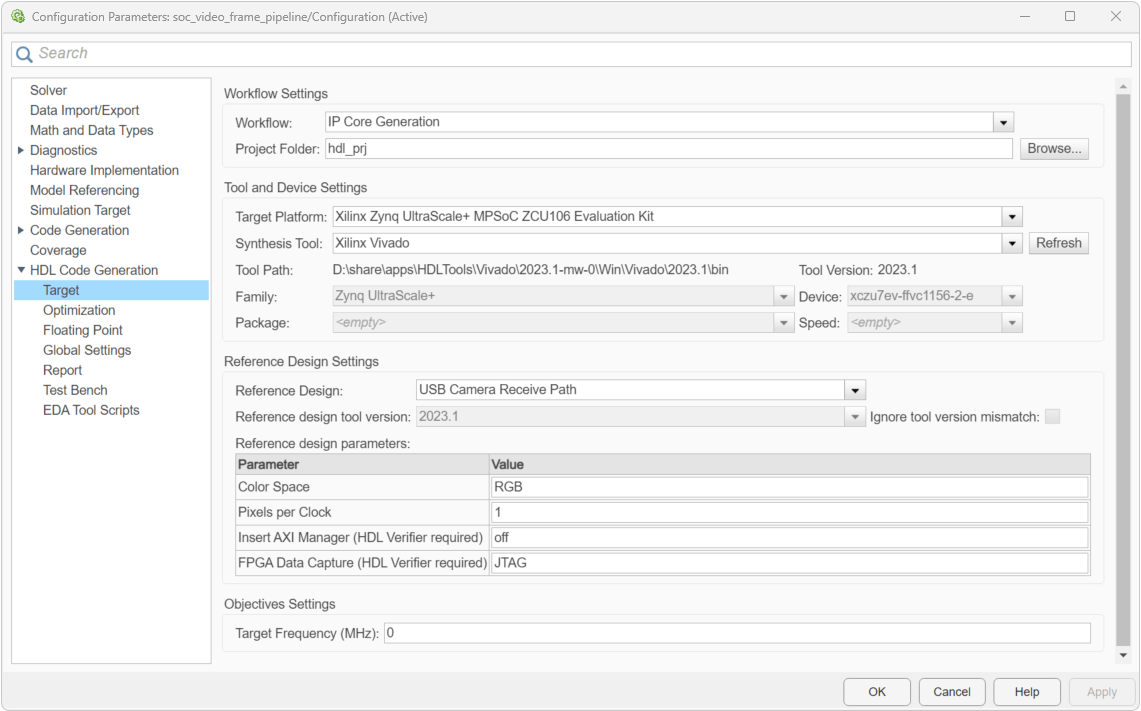Click the Color Space value field

[x=788, y=487]
